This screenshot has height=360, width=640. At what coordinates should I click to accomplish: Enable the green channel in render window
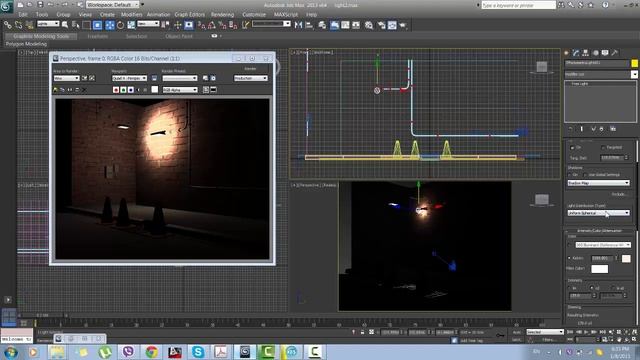coord(123,89)
